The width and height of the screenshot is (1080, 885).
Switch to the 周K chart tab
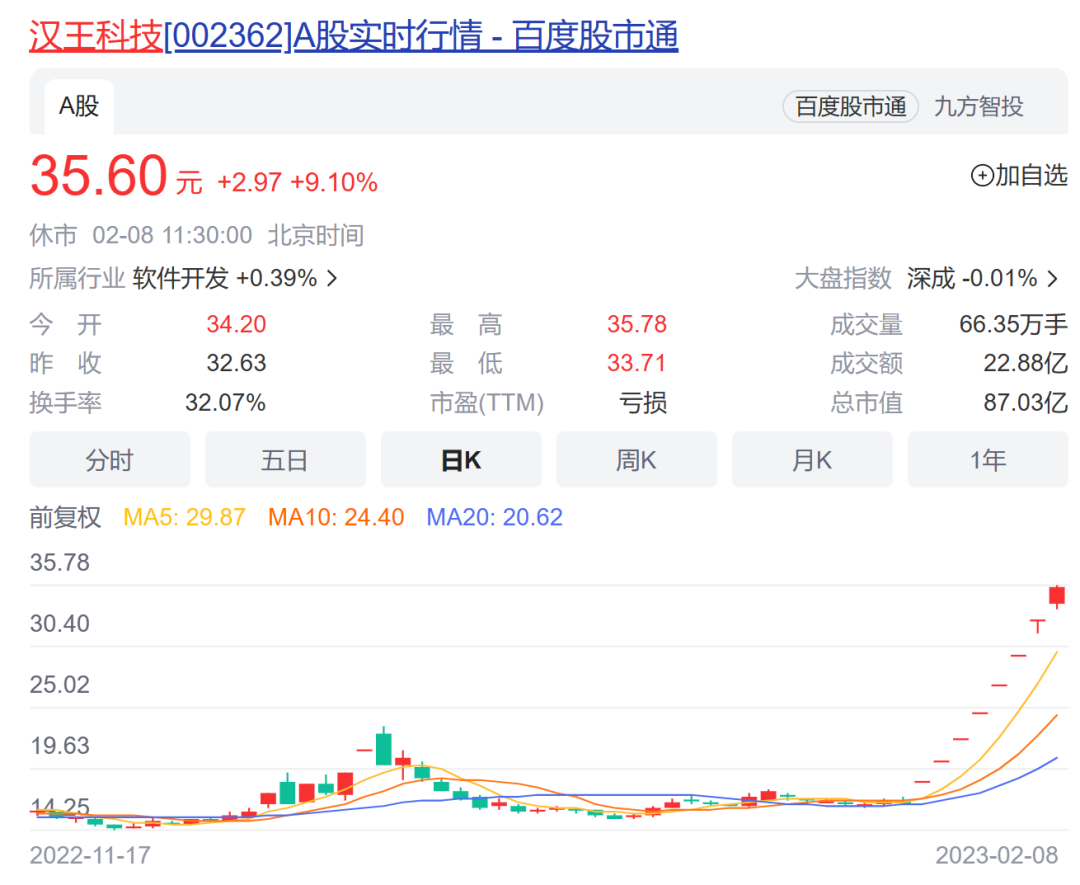coord(636,459)
